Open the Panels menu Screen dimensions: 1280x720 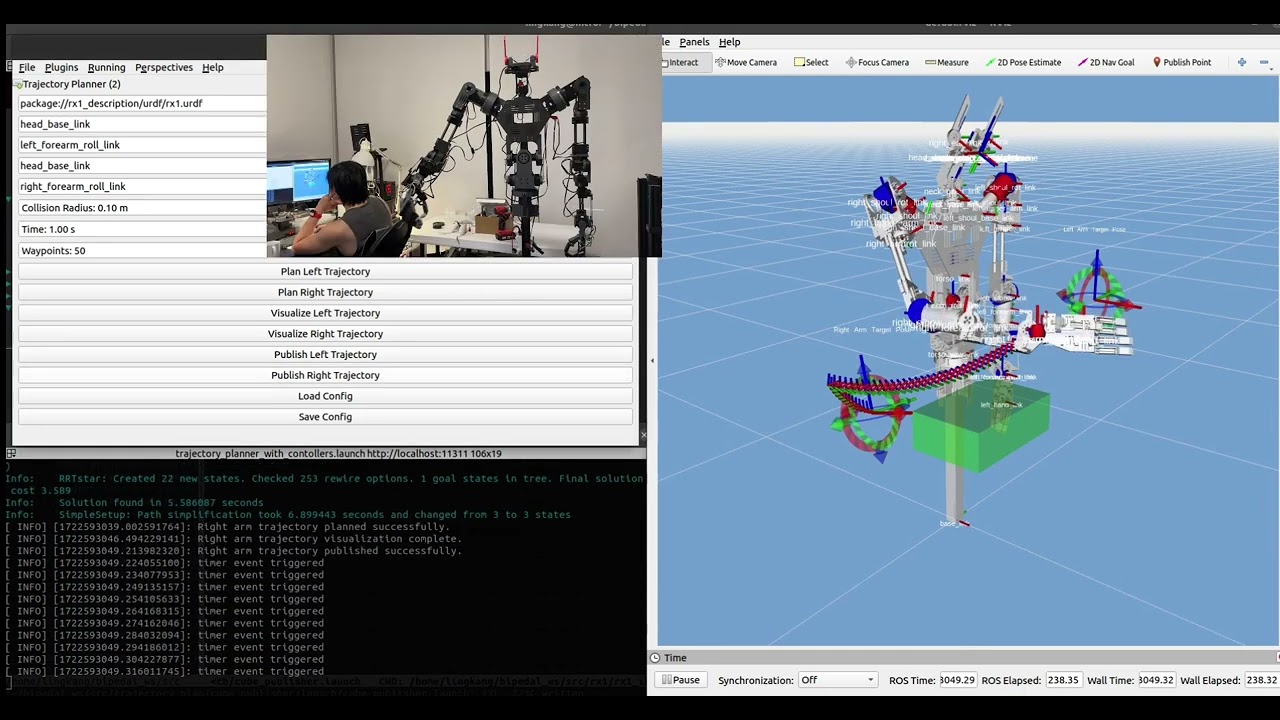pyautogui.click(x=694, y=42)
